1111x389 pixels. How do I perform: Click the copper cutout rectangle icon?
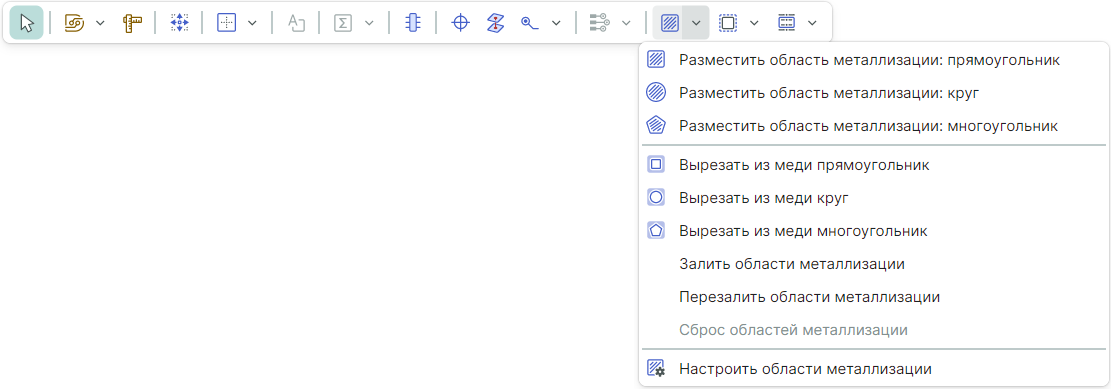(x=656, y=165)
